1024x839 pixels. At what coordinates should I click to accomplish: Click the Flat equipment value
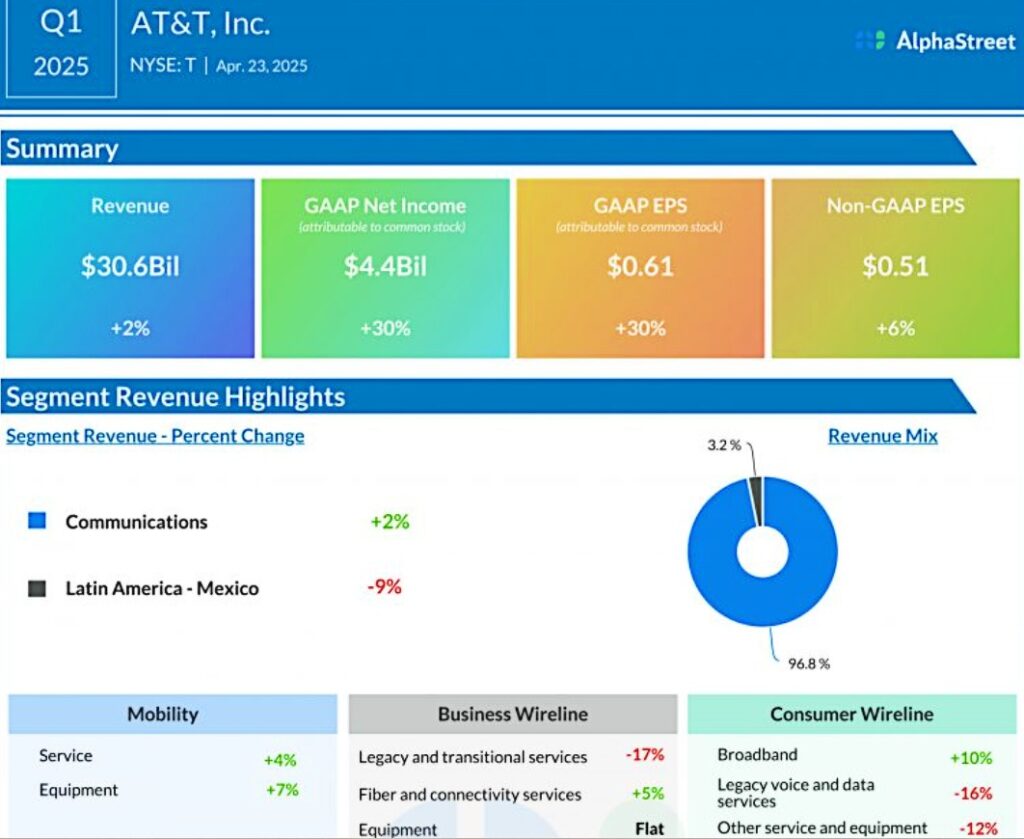pyautogui.click(x=650, y=829)
